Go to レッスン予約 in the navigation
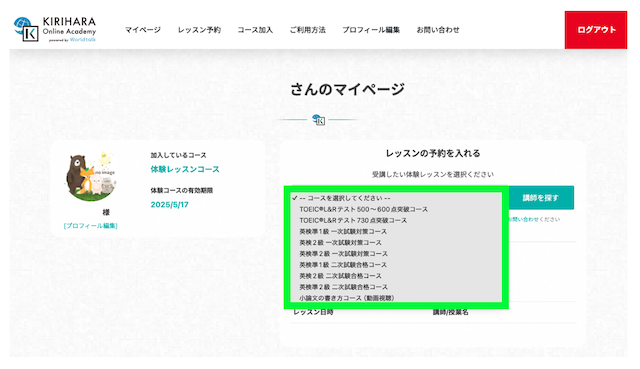 [199, 30]
